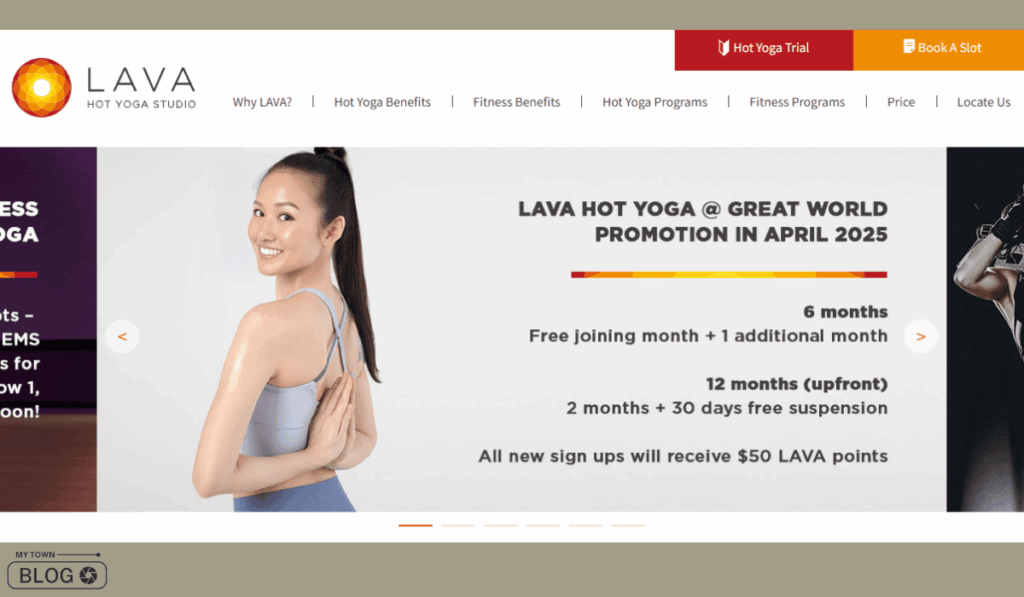Click the partial purple slide on the left
The width and height of the screenshot is (1024, 597).
[x=48, y=329]
